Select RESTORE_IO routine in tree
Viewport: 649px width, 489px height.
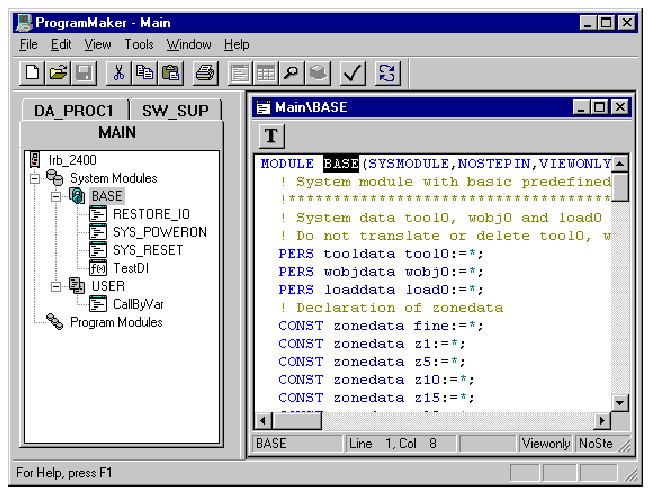(x=151, y=214)
